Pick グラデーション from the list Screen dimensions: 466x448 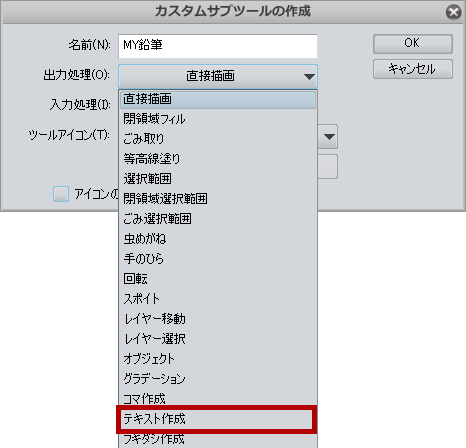tap(218, 379)
